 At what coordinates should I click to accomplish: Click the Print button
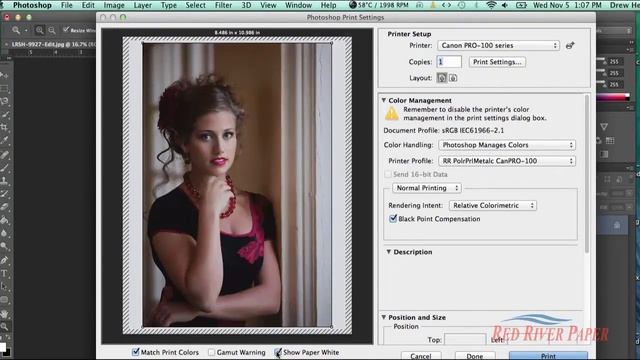click(548, 356)
